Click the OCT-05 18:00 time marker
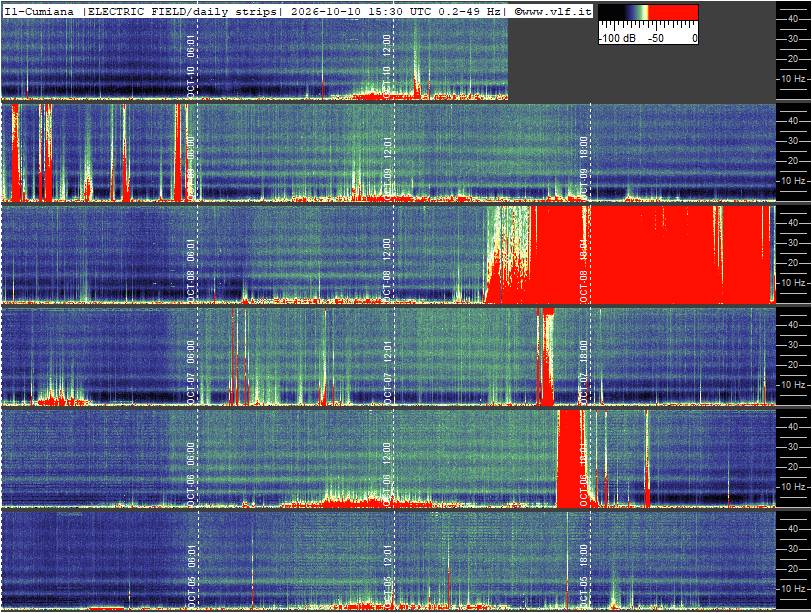This screenshot has width=812, height=613. (x=583, y=576)
